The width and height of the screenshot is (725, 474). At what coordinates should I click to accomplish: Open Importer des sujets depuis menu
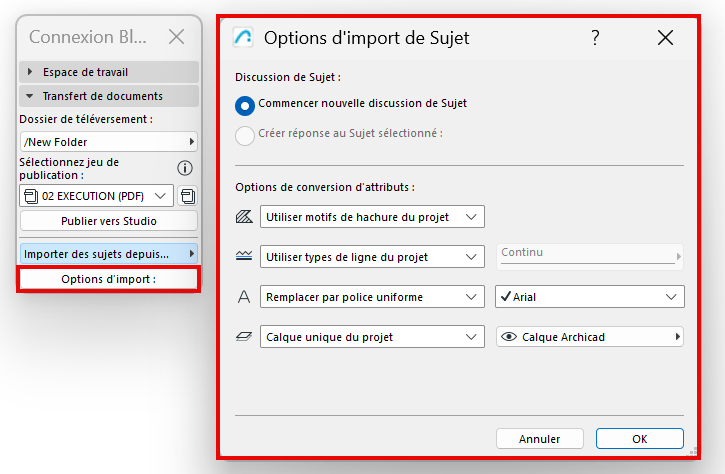coord(108,254)
